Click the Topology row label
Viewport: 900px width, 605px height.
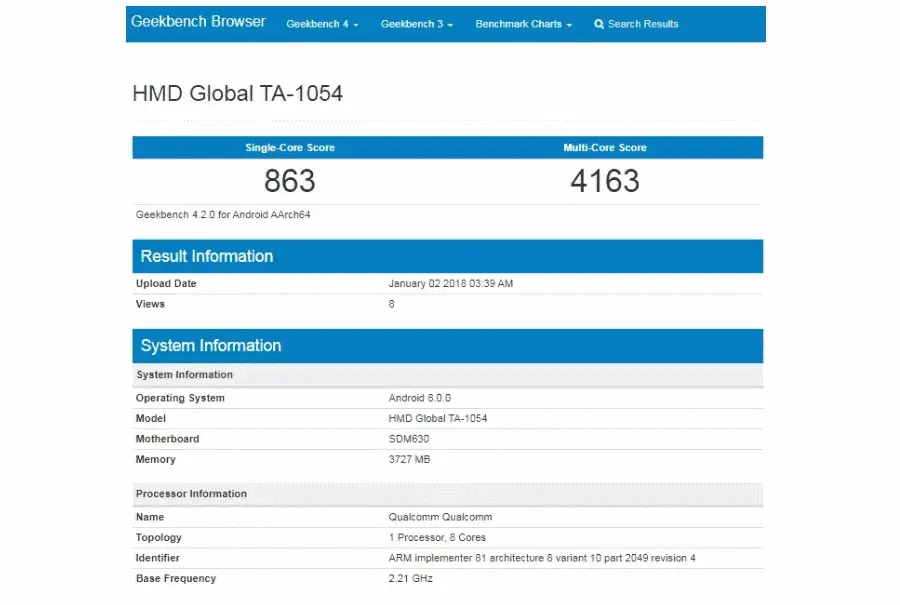coord(158,538)
